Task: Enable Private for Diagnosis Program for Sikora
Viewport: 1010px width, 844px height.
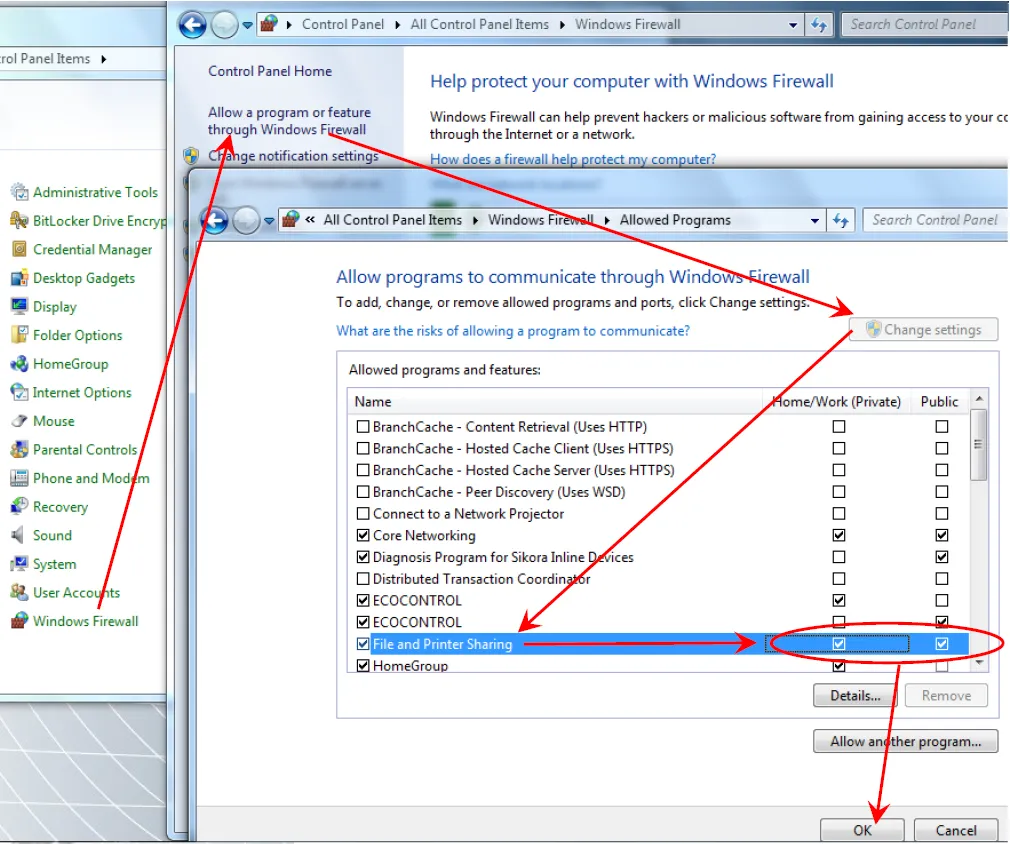Action: (x=839, y=557)
